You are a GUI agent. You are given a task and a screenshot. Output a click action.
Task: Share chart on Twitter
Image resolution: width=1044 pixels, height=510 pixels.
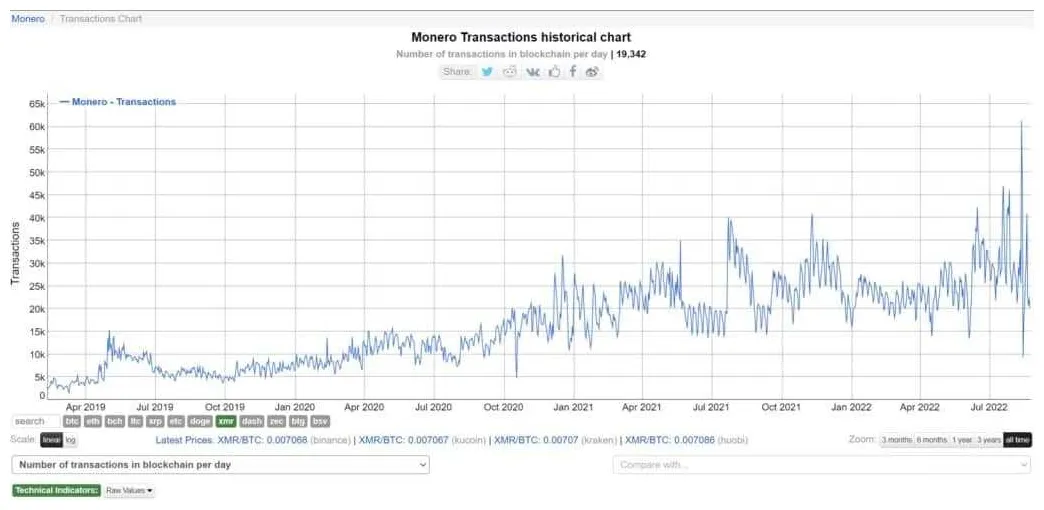click(x=487, y=72)
